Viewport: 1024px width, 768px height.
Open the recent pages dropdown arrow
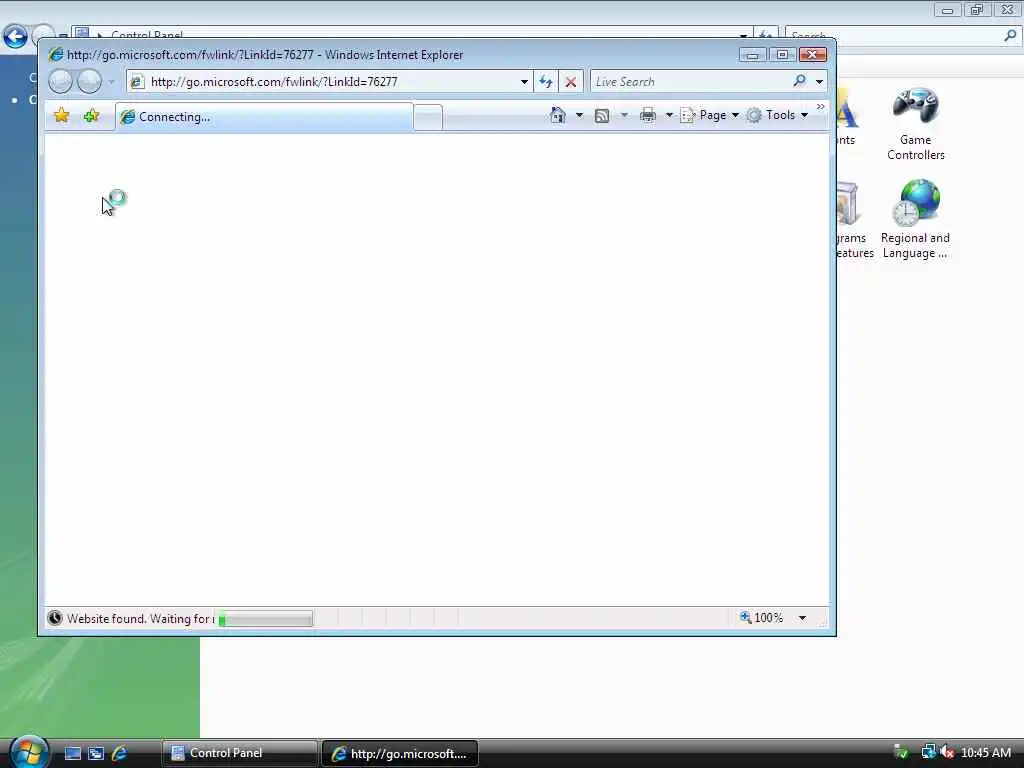tap(111, 82)
